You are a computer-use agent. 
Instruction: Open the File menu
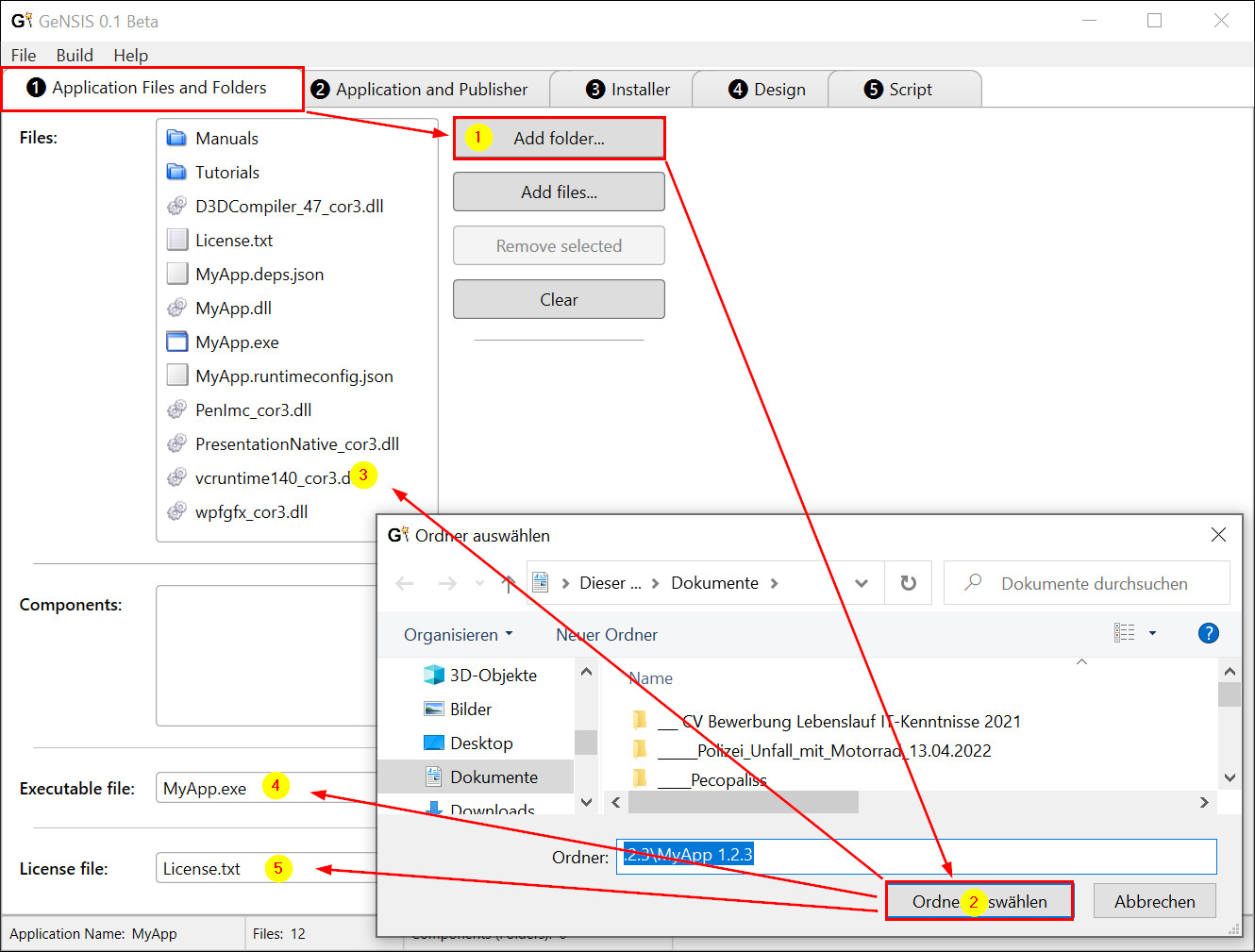pos(24,55)
